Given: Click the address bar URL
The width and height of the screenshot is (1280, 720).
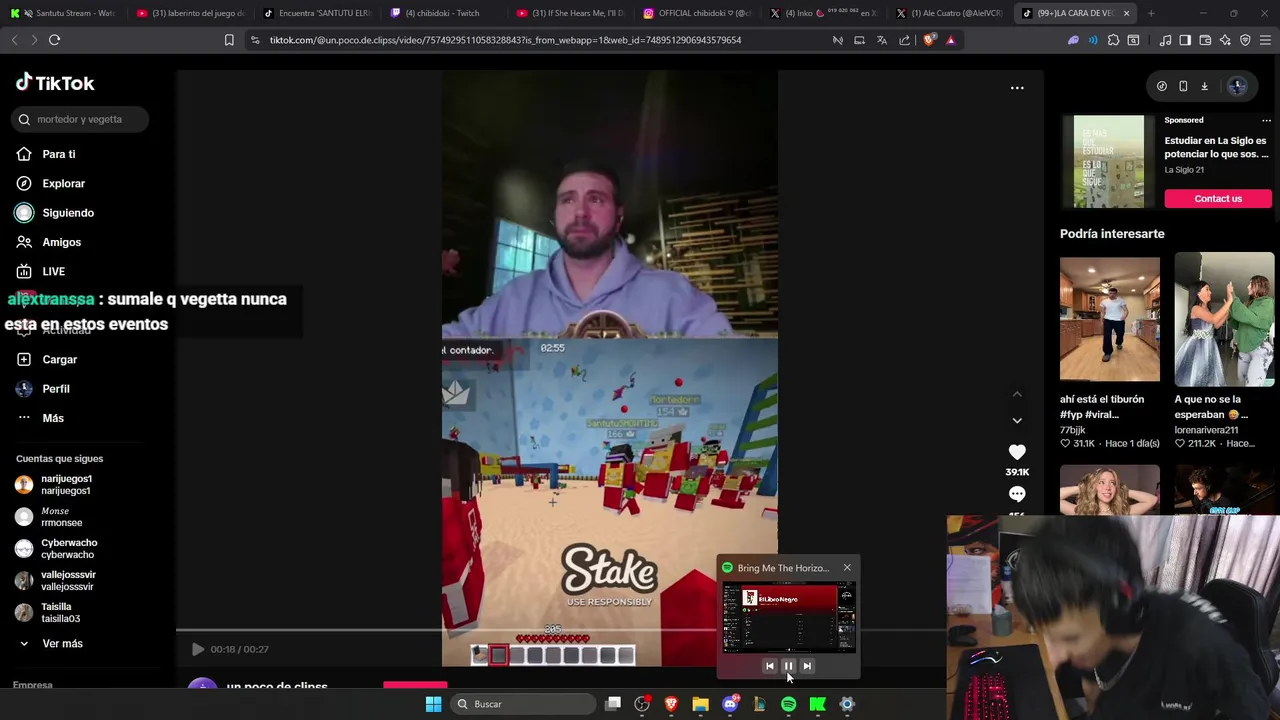Looking at the screenshot, I should click(x=505, y=40).
